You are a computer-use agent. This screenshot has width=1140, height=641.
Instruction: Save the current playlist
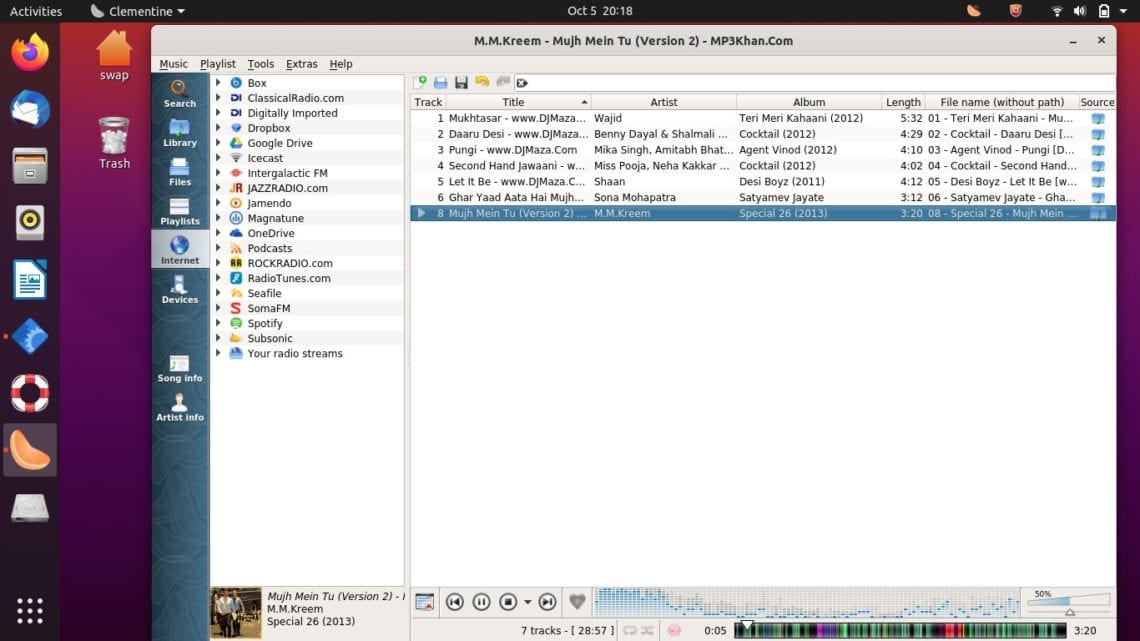(x=461, y=82)
